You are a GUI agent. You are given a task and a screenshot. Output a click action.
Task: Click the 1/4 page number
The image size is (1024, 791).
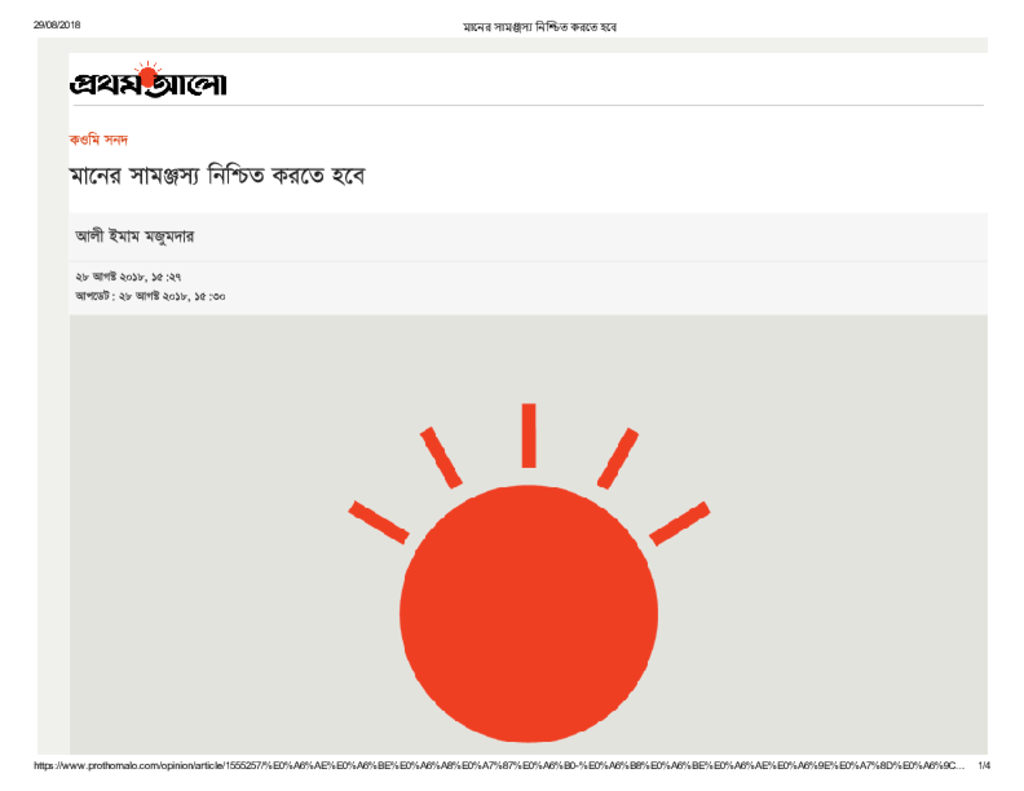click(x=984, y=766)
